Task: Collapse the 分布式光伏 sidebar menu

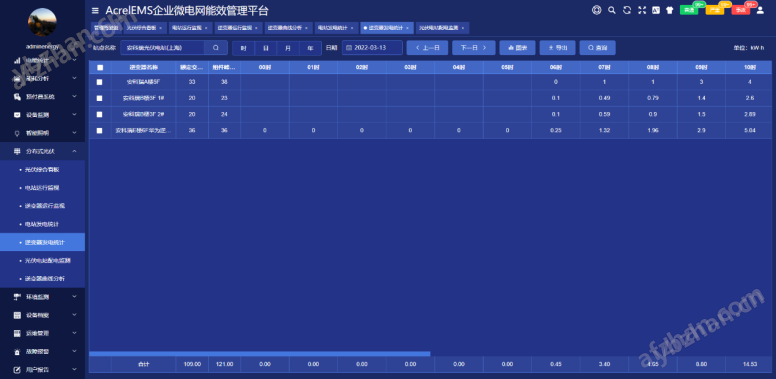Action: point(43,151)
